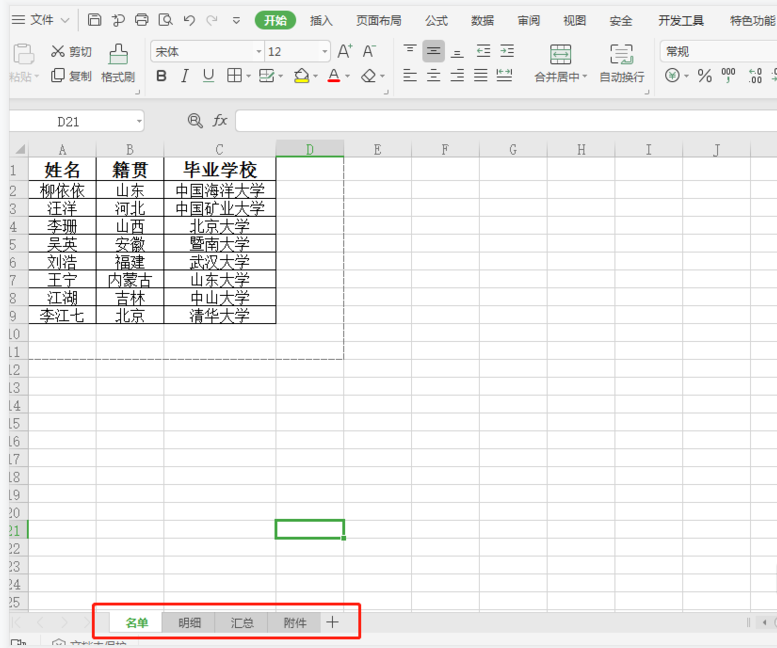Select the Format Painter (格式刷)
The width and height of the screenshot is (777, 648).
pos(118,63)
